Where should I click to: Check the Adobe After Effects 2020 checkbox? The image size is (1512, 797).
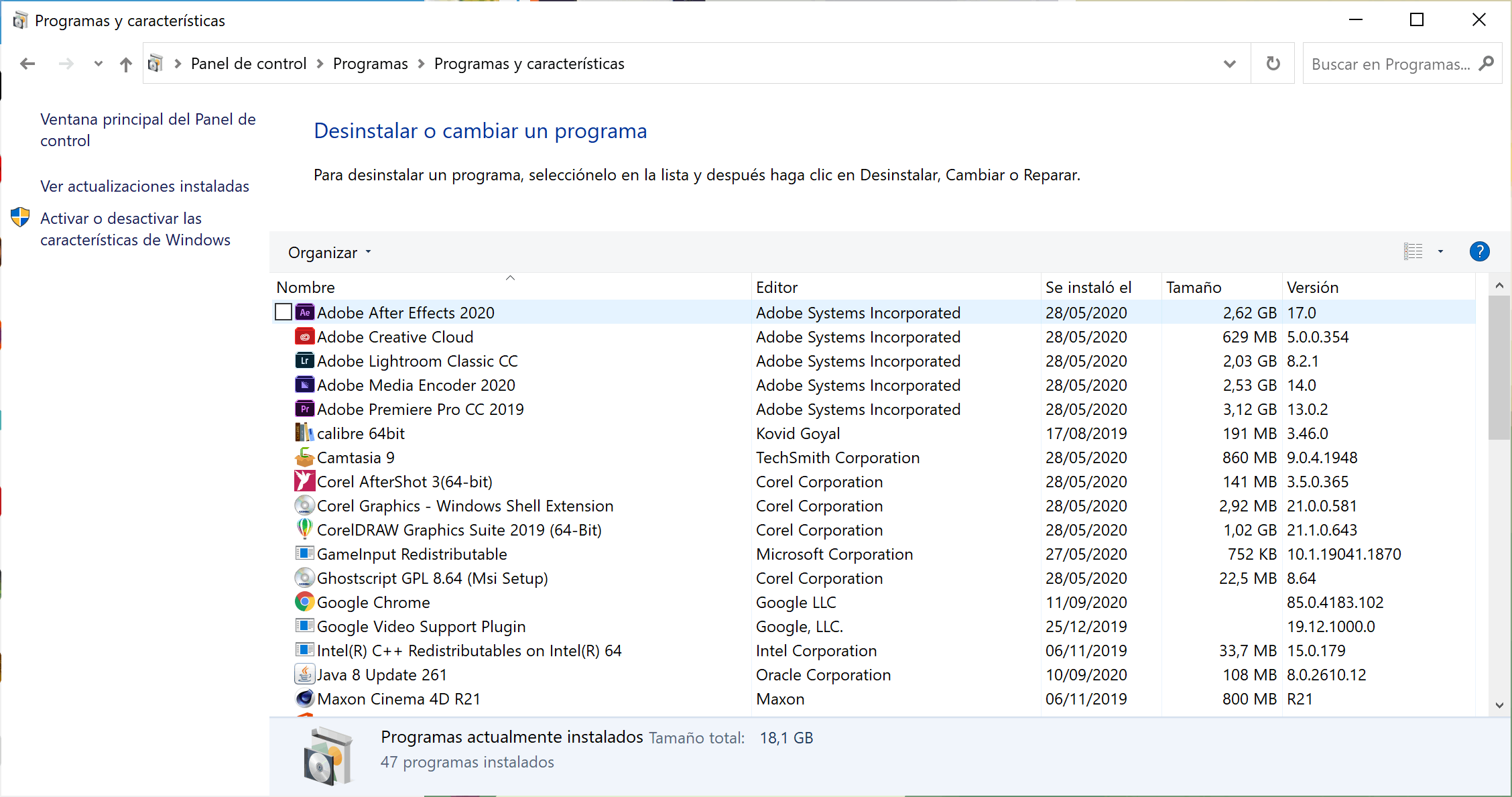coord(283,312)
